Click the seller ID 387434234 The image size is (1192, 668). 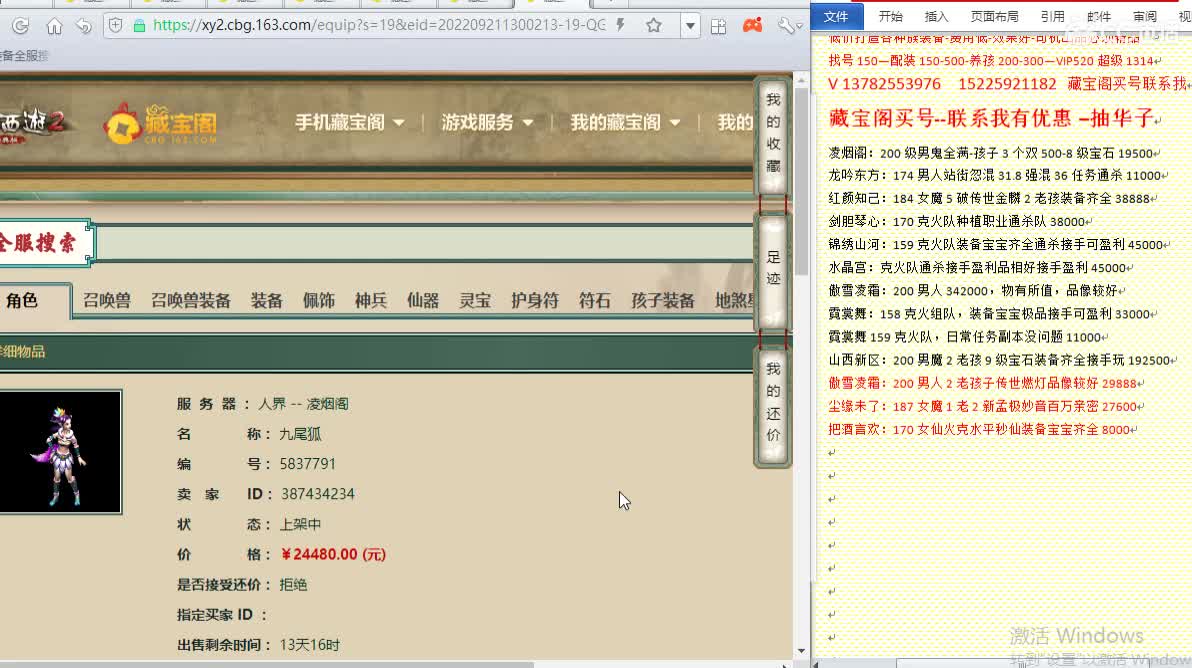[318, 495]
